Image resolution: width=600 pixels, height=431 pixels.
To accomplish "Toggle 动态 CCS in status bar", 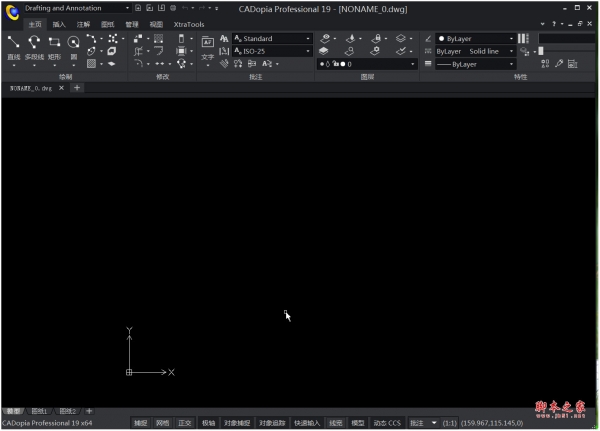I will pos(387,423).
